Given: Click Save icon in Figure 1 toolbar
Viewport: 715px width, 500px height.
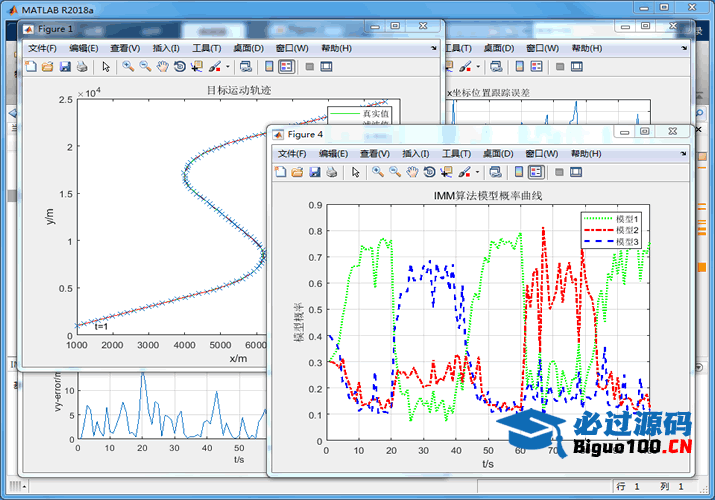Looking at the screenshot, I should (x=65, y=67).
